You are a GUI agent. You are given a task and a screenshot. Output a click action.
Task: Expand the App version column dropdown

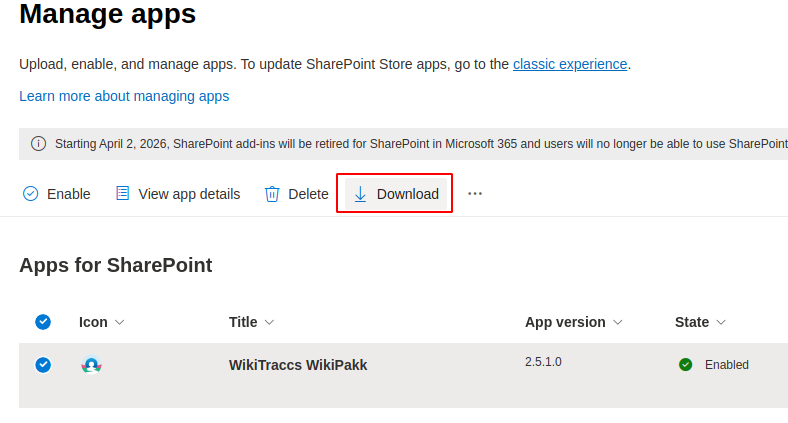618,323
